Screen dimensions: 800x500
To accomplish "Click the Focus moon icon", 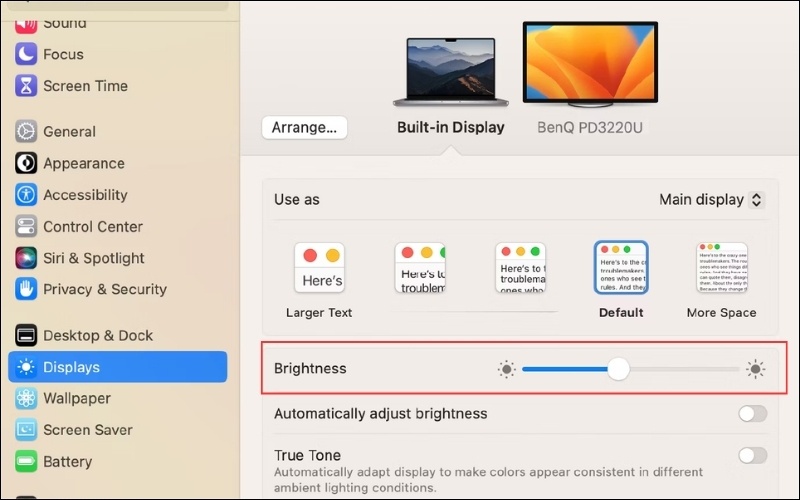I will (26, 54).
